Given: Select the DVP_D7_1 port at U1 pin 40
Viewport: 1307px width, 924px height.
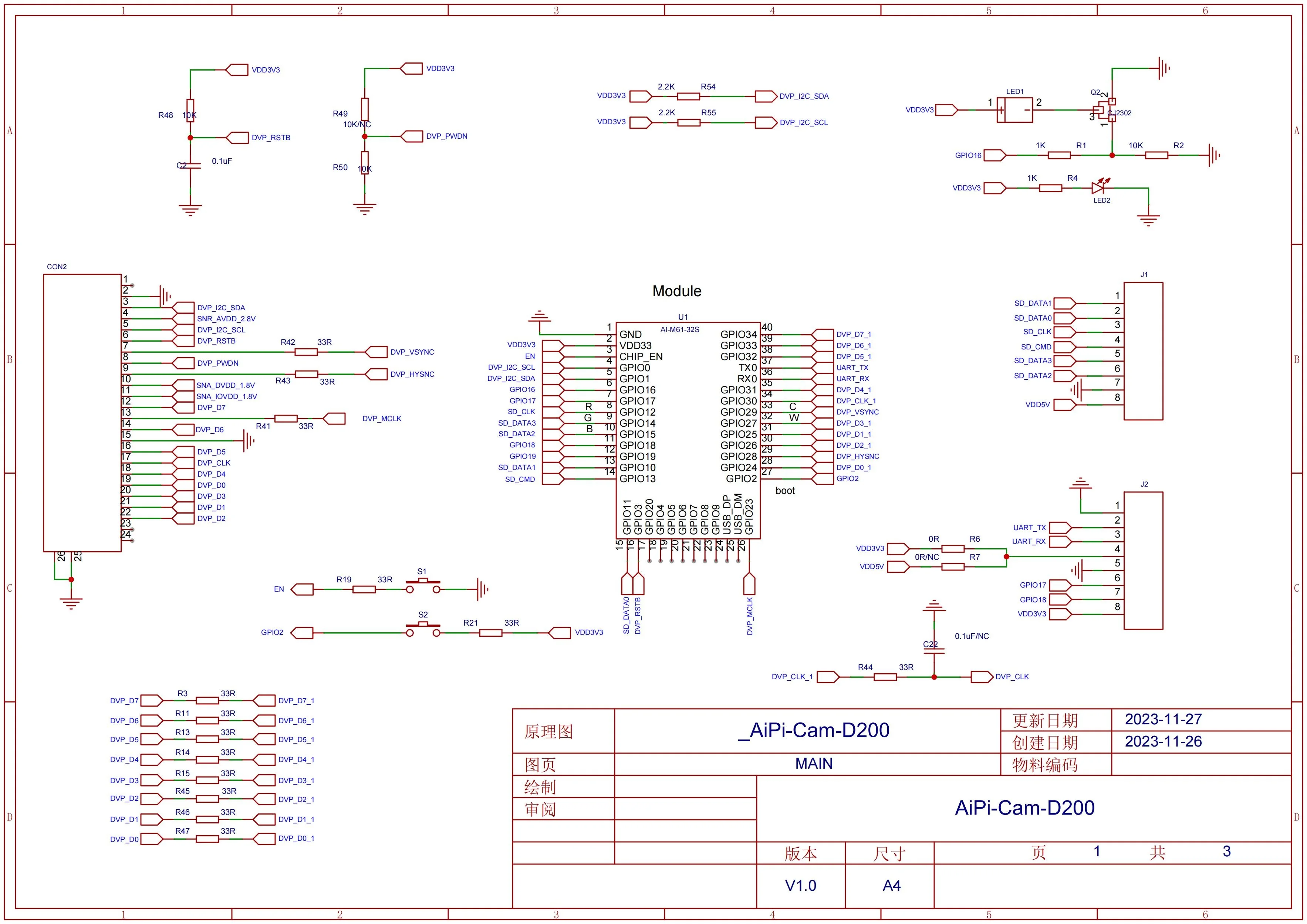Looking at the screenshot, I should click(x=823, y=334).
